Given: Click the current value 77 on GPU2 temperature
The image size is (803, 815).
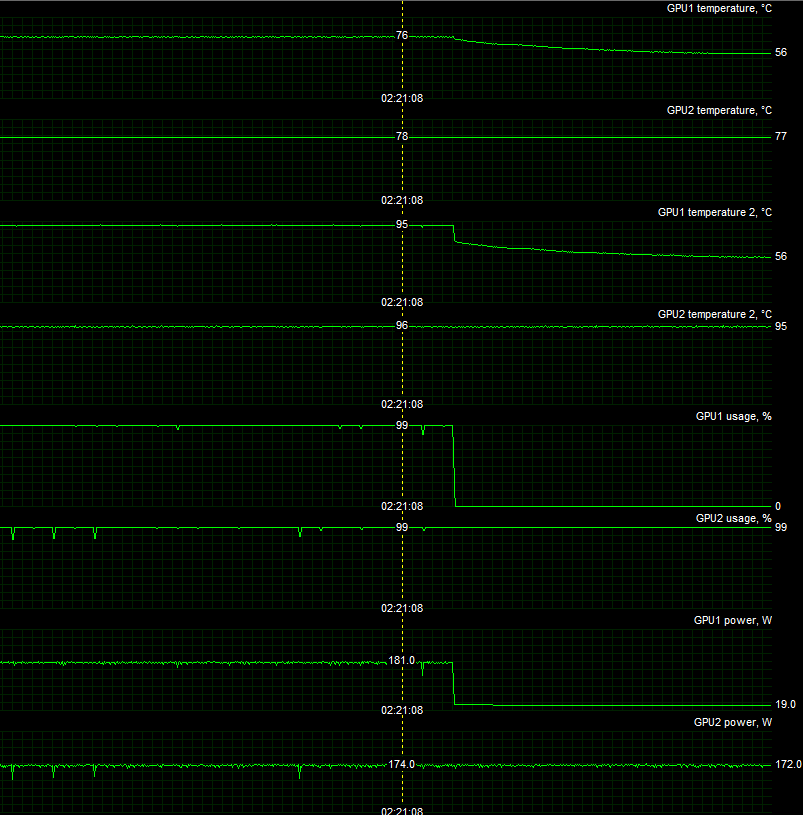Looking at the screenshot, I should click(781, 137).
